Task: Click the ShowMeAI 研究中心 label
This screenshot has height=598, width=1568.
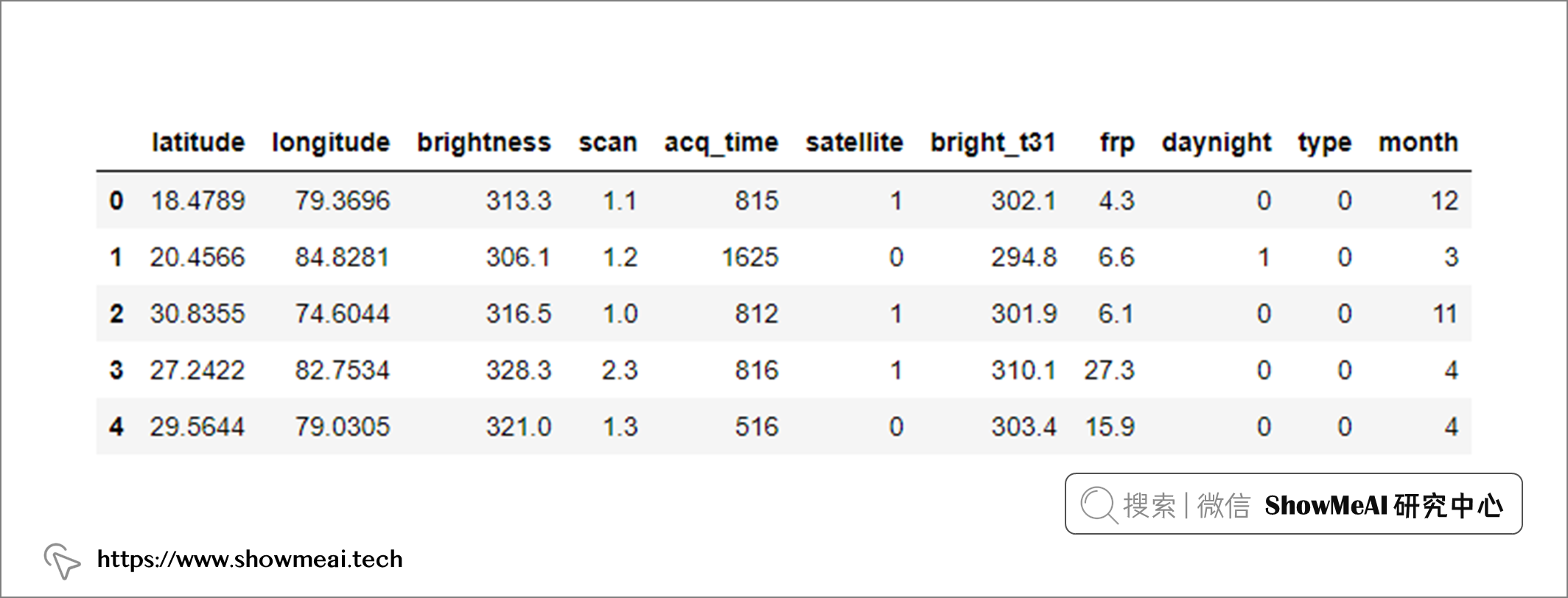Action: click(1384, 506)
